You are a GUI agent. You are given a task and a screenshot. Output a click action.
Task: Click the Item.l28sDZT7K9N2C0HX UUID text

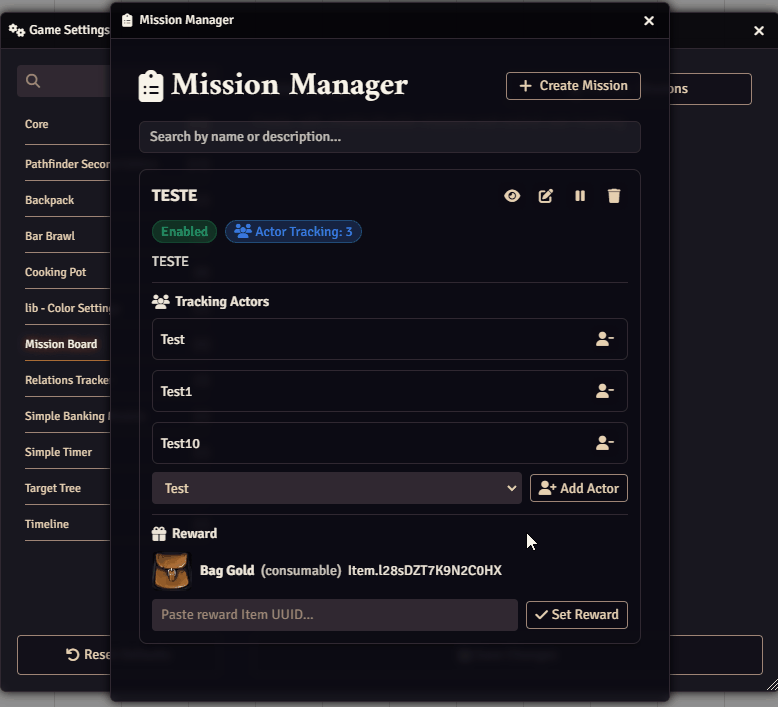point(425,571)
